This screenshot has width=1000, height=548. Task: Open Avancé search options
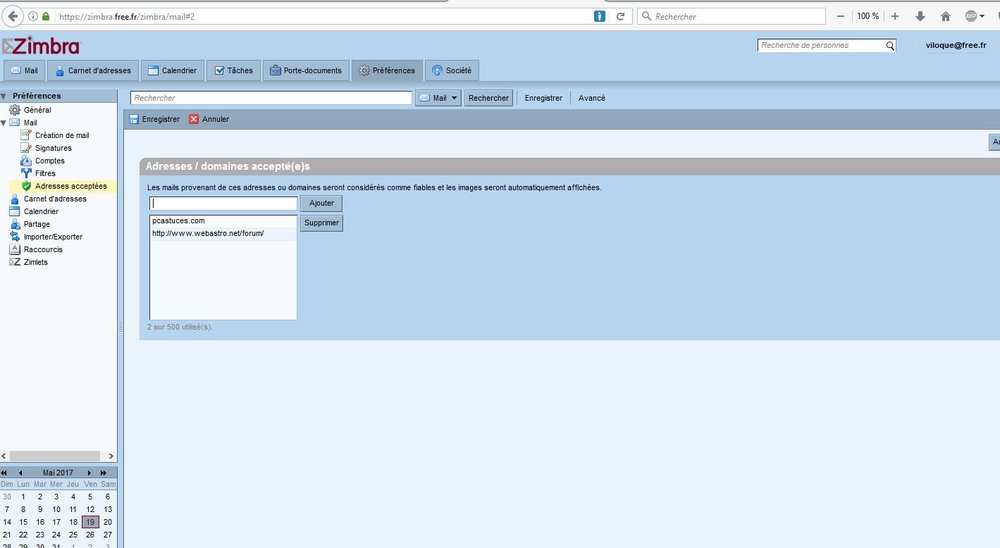point(592,98)
